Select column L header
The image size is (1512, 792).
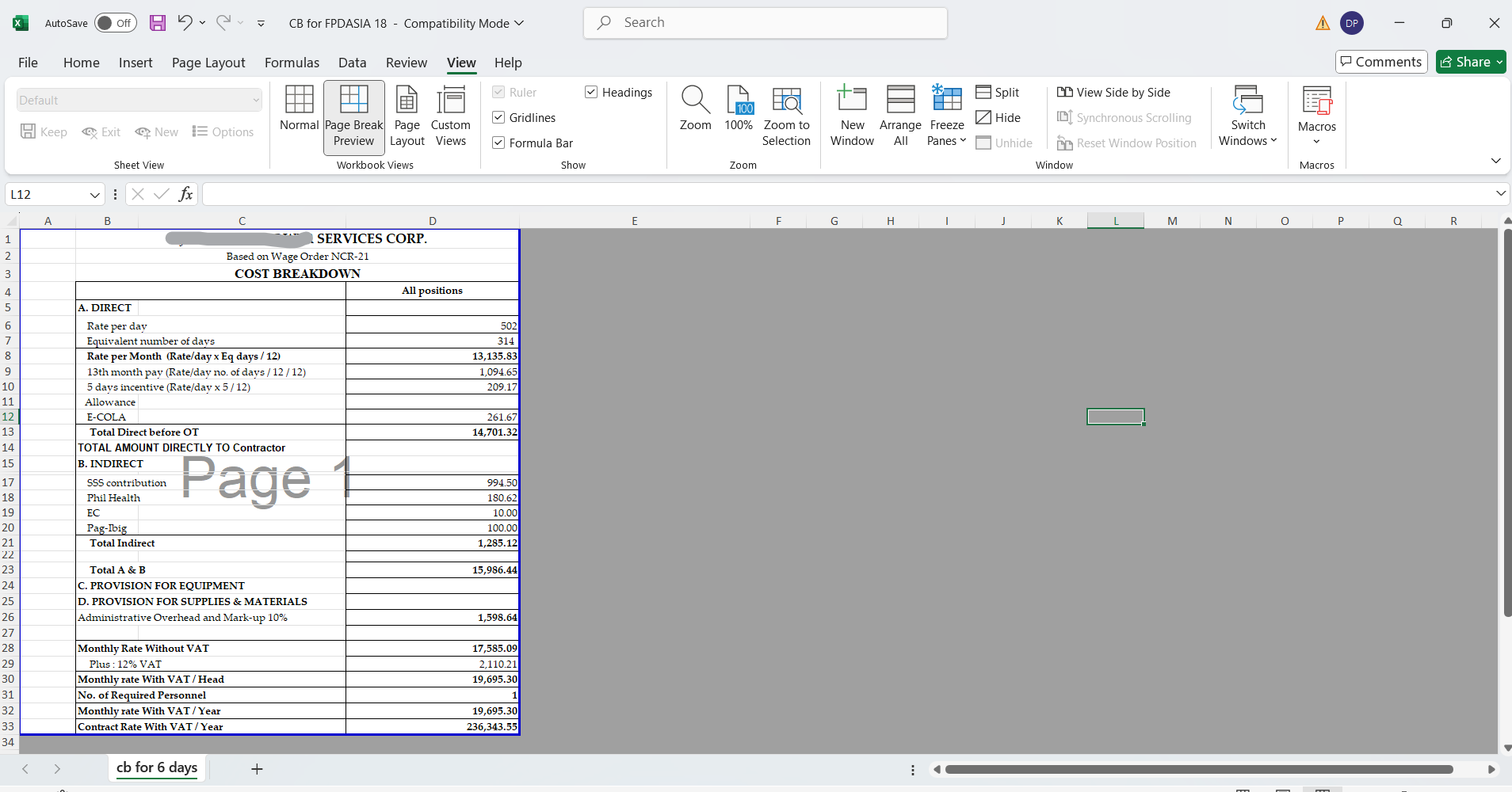(1116, 221)
